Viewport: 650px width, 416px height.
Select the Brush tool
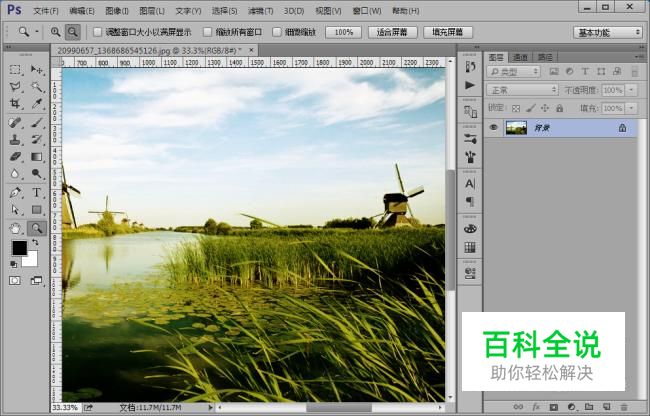(x=36, y=123)
